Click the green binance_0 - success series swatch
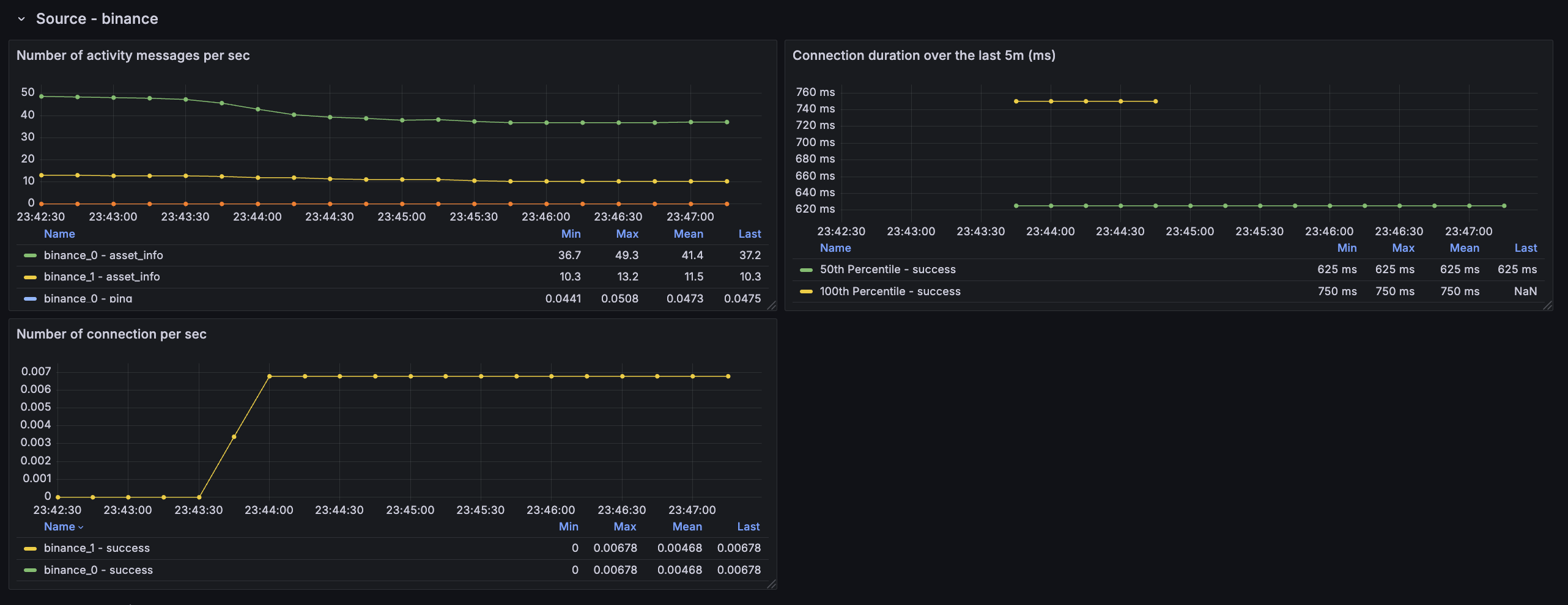The image size is (1568, 605). coord(30,570)
